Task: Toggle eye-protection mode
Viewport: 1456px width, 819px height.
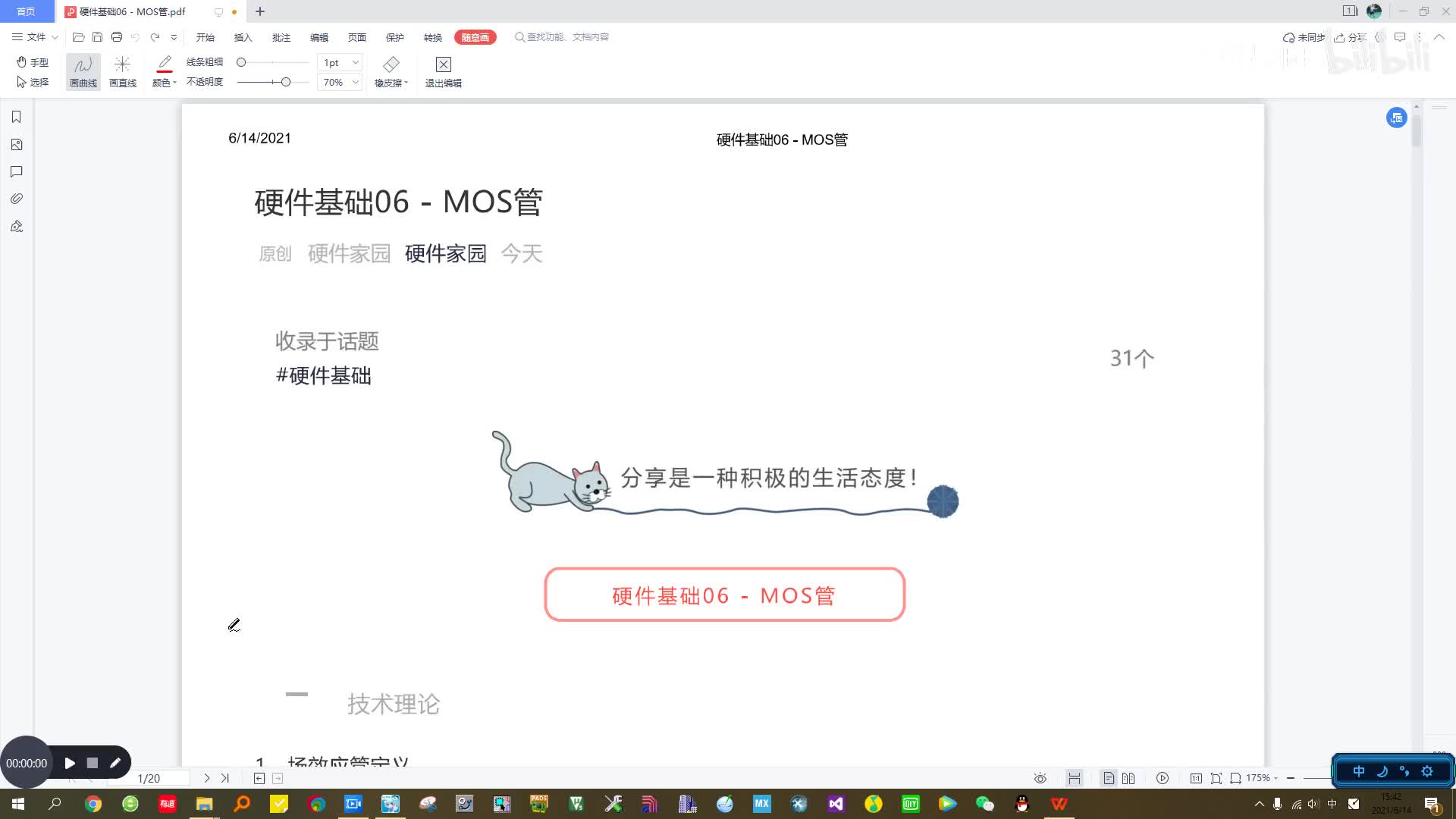Action: tap(1040, 778)
